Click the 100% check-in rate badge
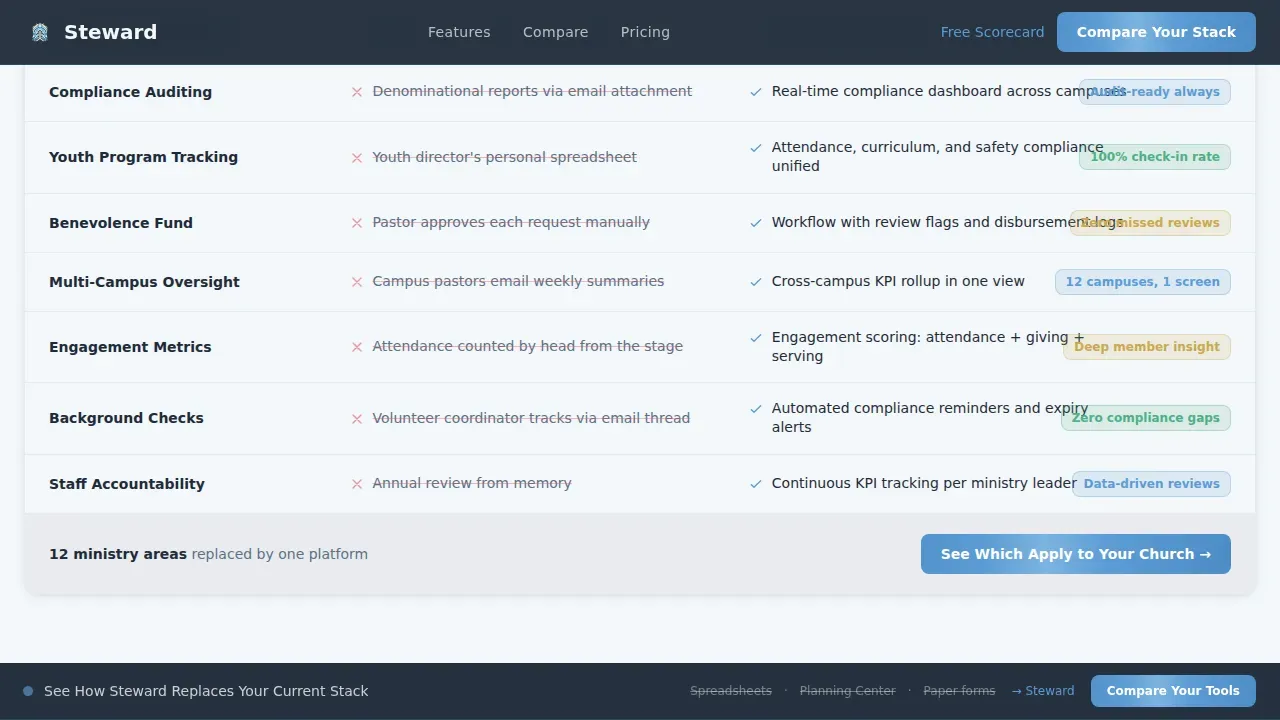Viewport: 1280px width, 720px height. tap(1155, 157)
